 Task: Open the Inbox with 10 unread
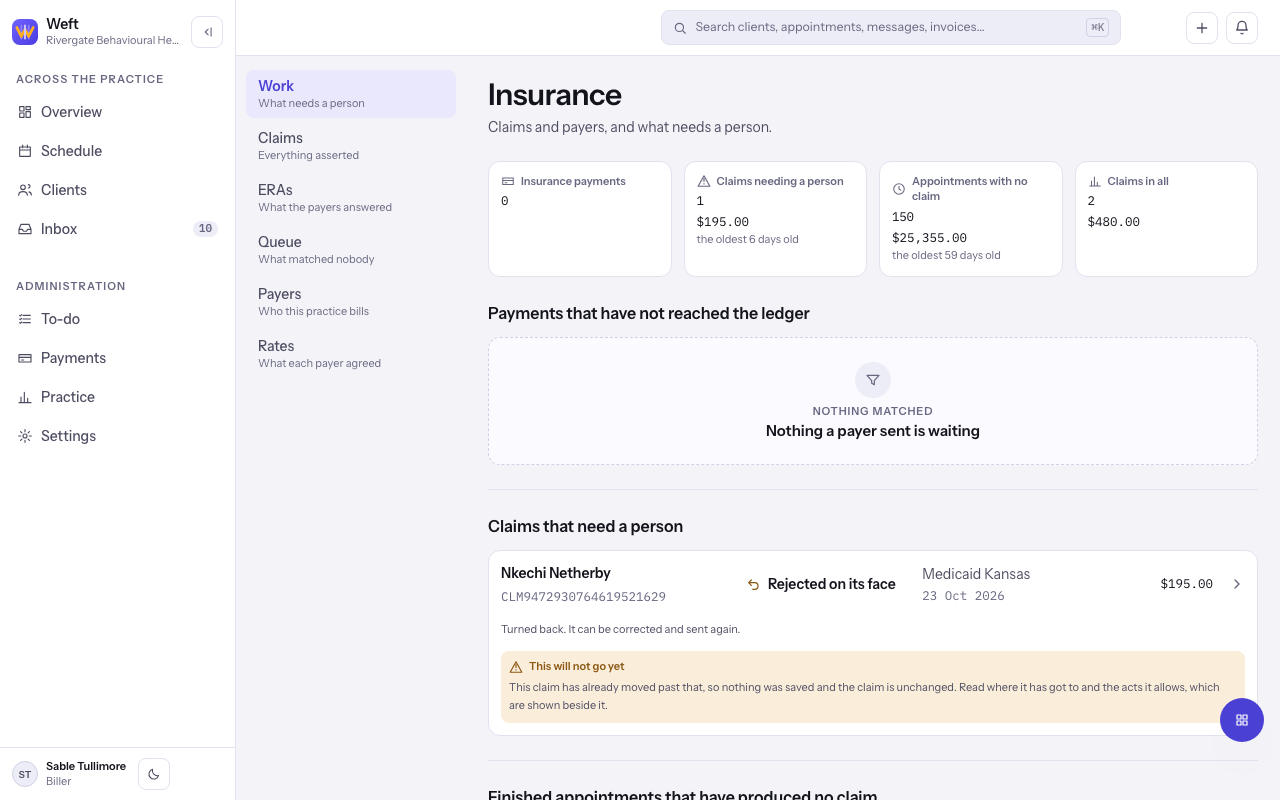point(118,229)
